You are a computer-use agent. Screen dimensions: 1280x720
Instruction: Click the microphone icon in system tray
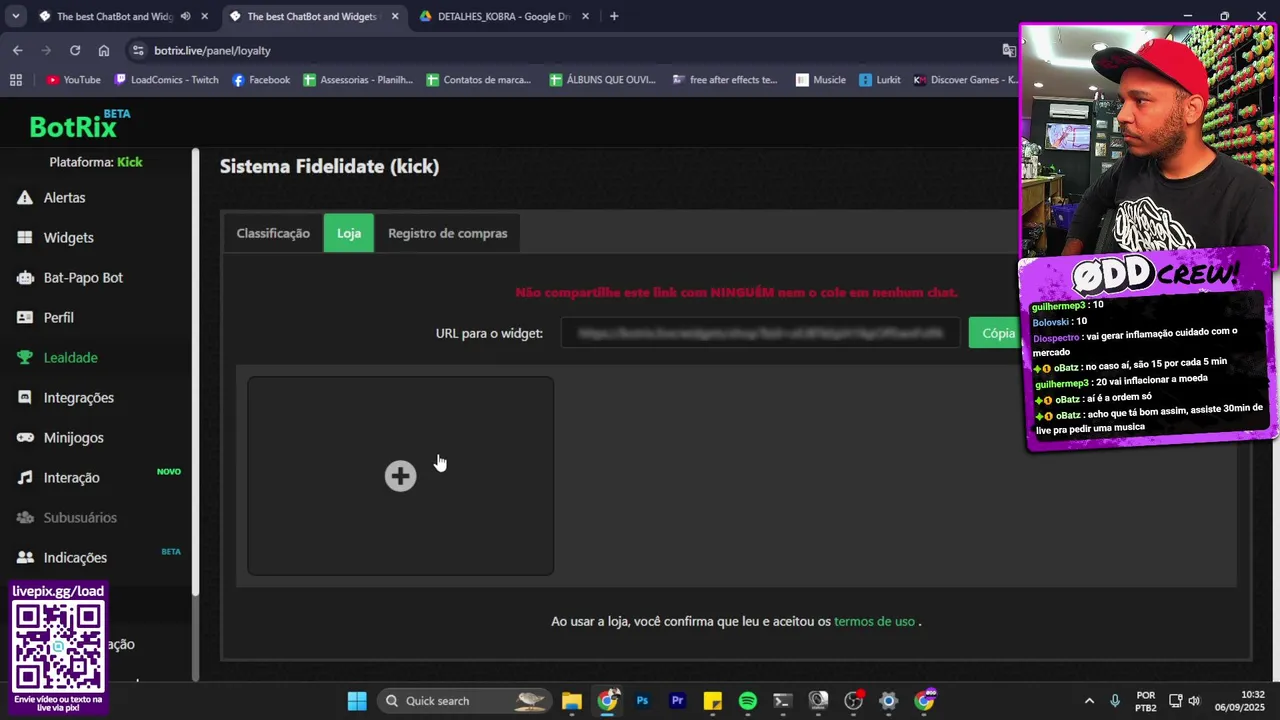click(1115, 701)
